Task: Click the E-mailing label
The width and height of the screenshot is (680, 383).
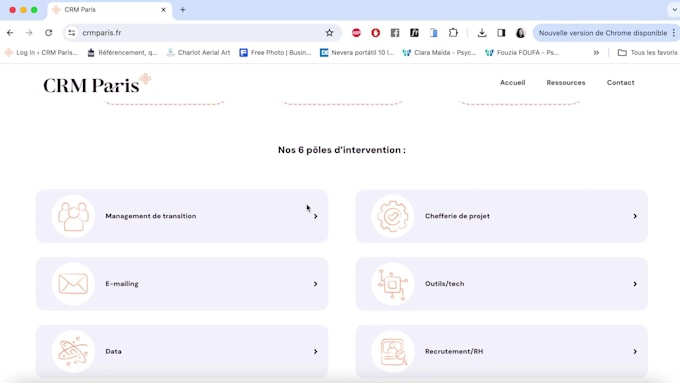Action: [x=122, y=284]
